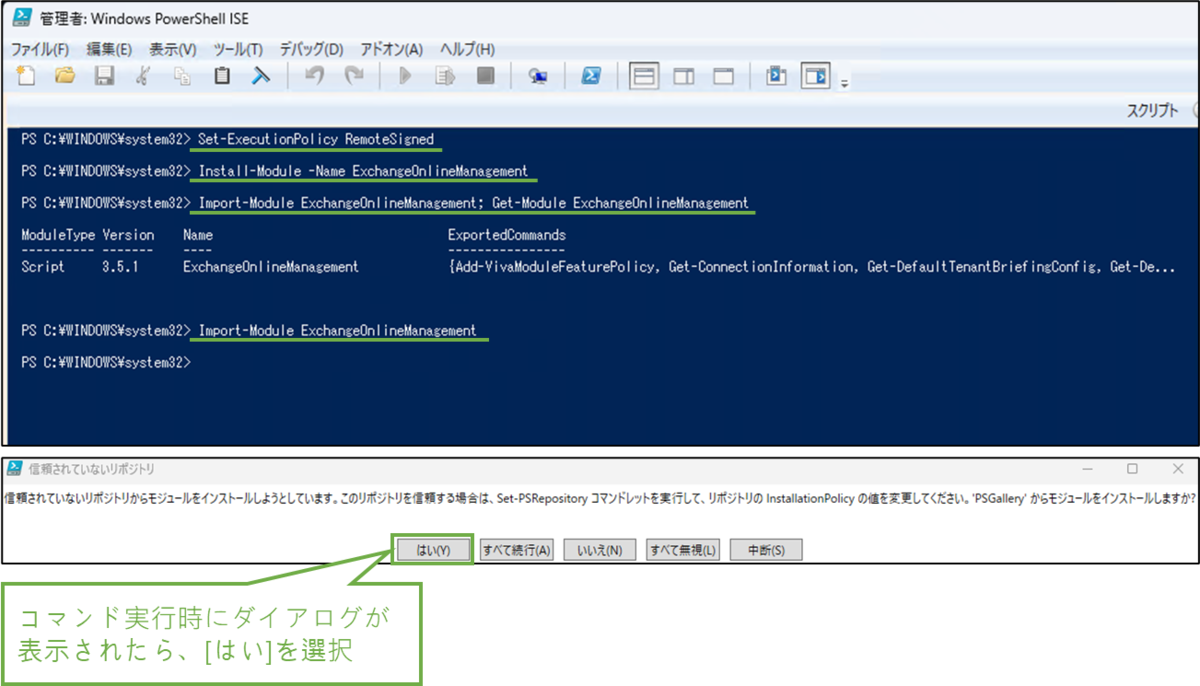Cut selection with scissors icon

143,76
